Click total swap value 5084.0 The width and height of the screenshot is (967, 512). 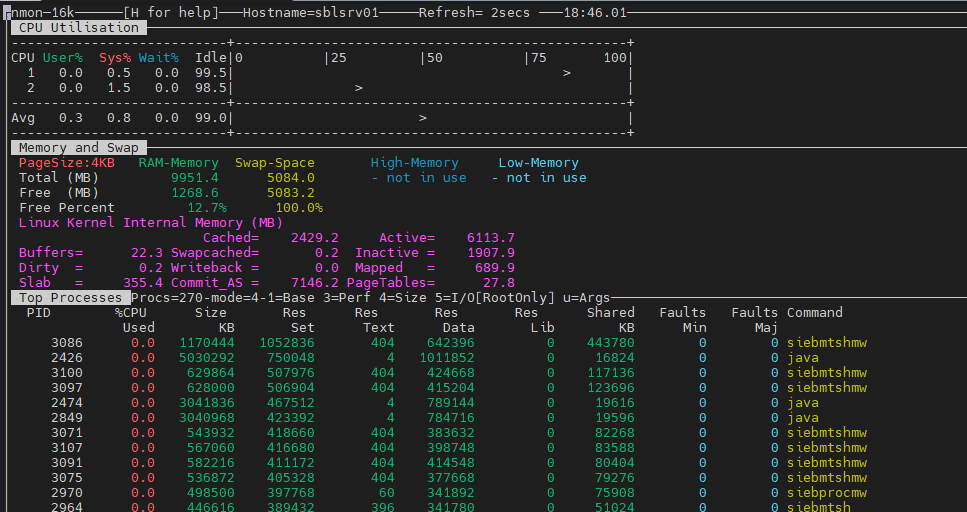pyautogui.click(x=291, y=178)
